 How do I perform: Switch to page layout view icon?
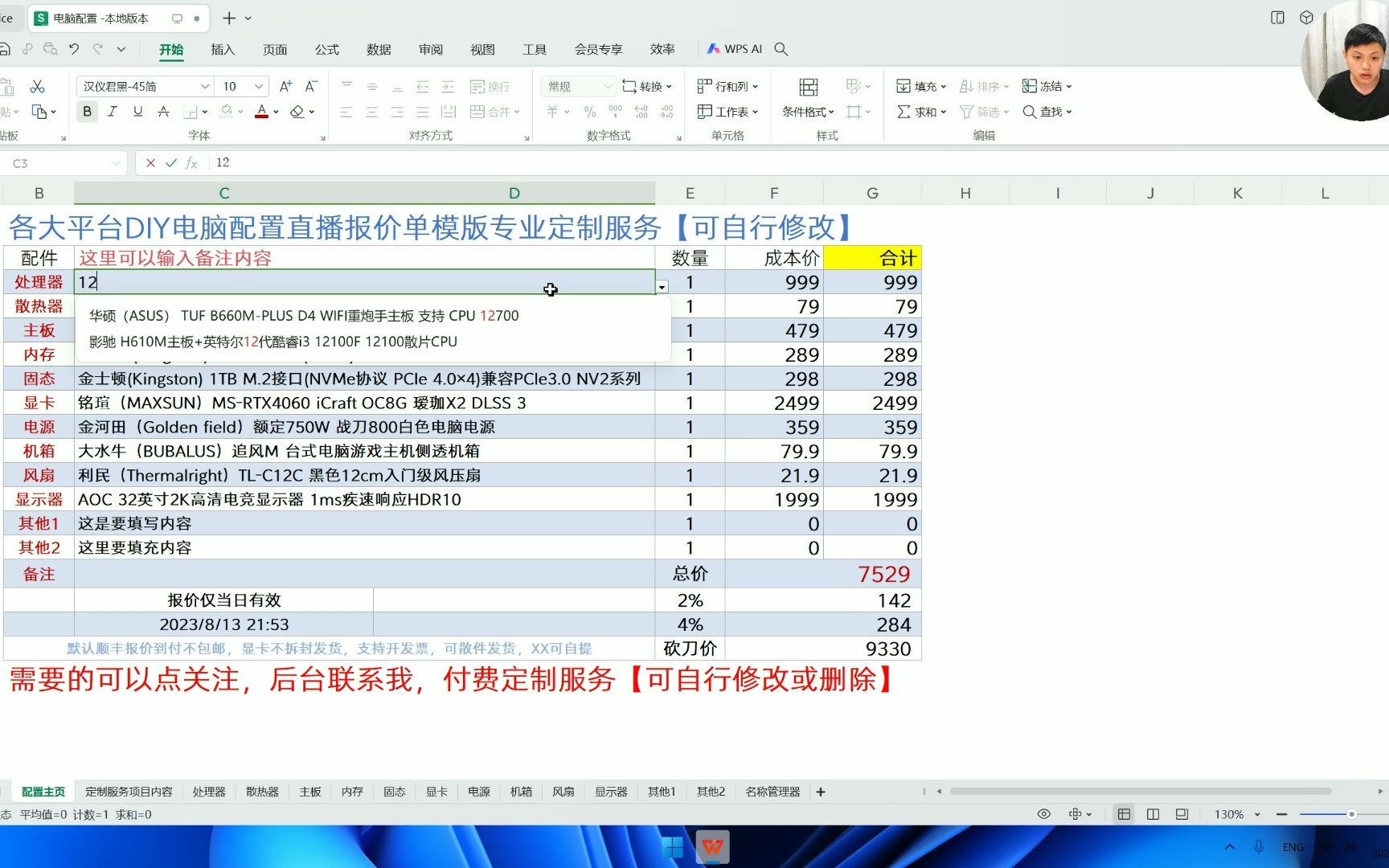(x=1153, y=814)
